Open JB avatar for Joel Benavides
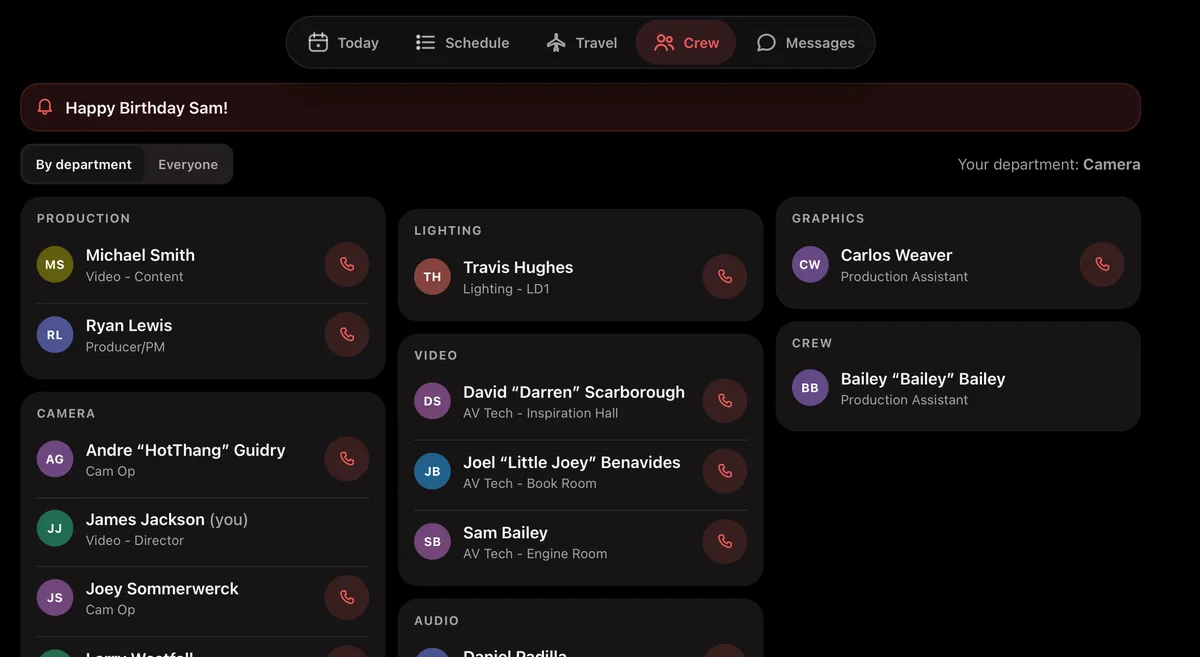 (432, 472)
